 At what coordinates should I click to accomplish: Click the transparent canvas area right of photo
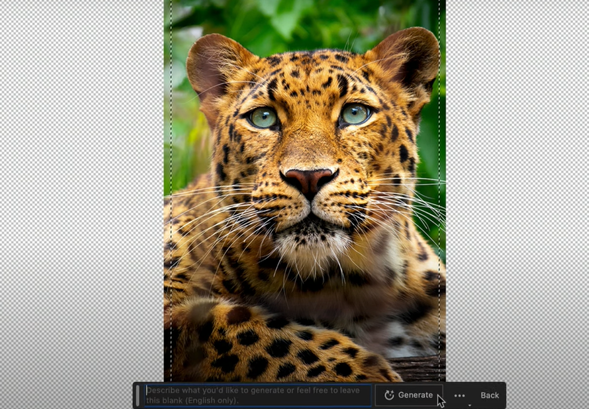click(517, 188)
